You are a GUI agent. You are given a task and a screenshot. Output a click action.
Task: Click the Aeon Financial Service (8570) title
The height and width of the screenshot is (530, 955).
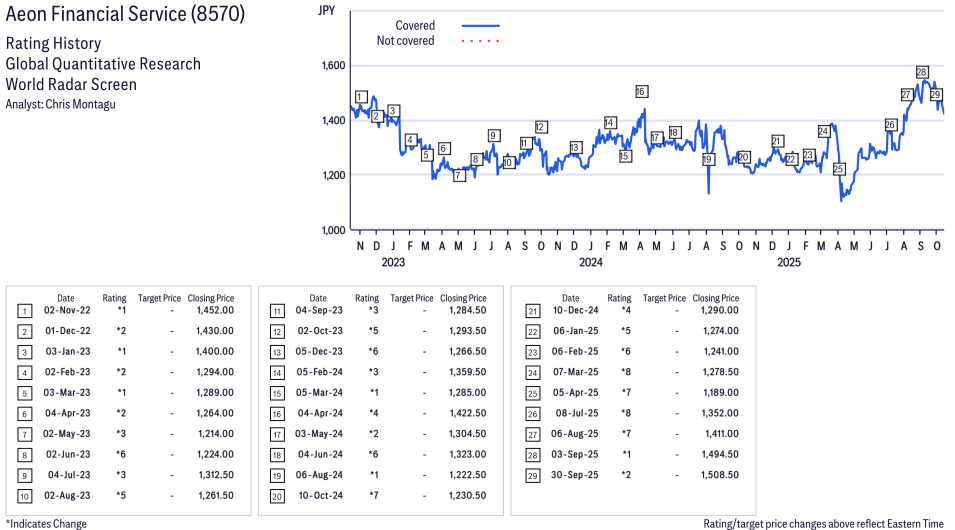point(125,15)
